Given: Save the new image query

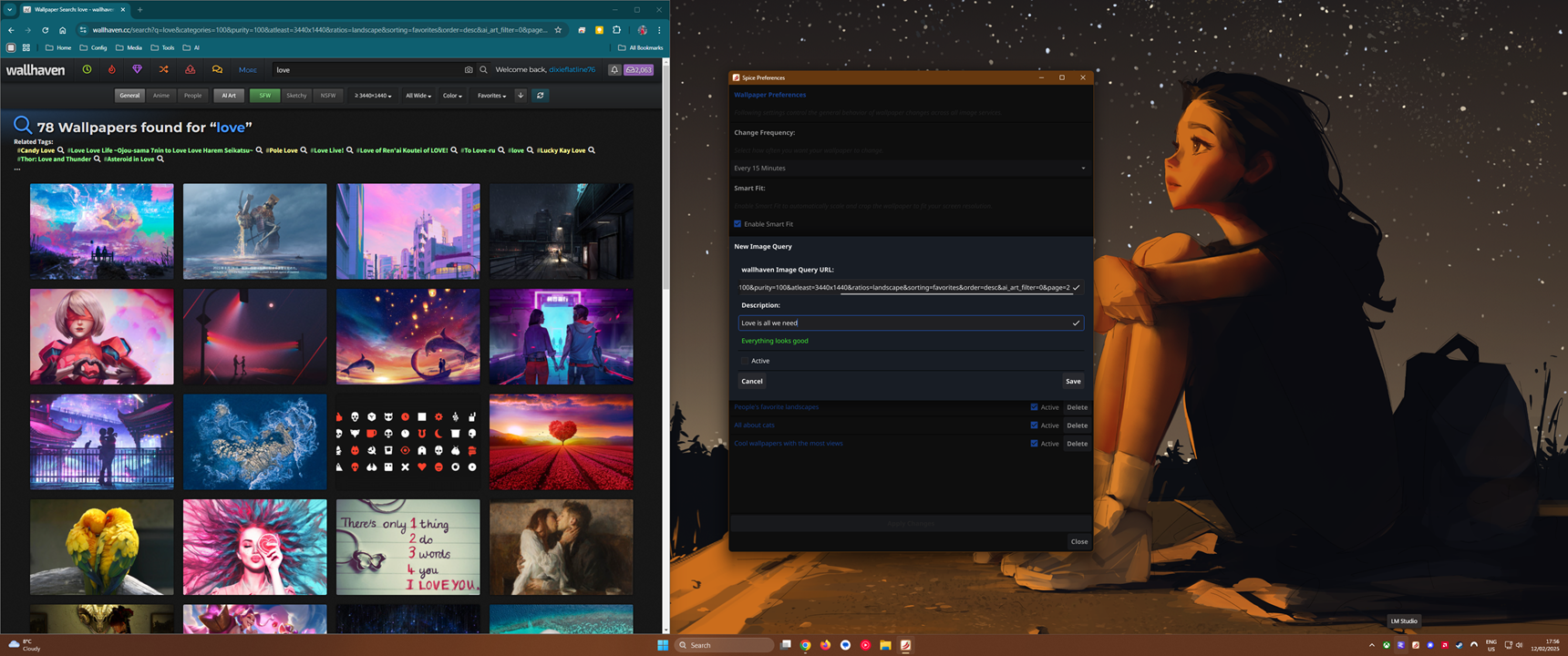Looking at the screenshot, I should (1073, 381).
